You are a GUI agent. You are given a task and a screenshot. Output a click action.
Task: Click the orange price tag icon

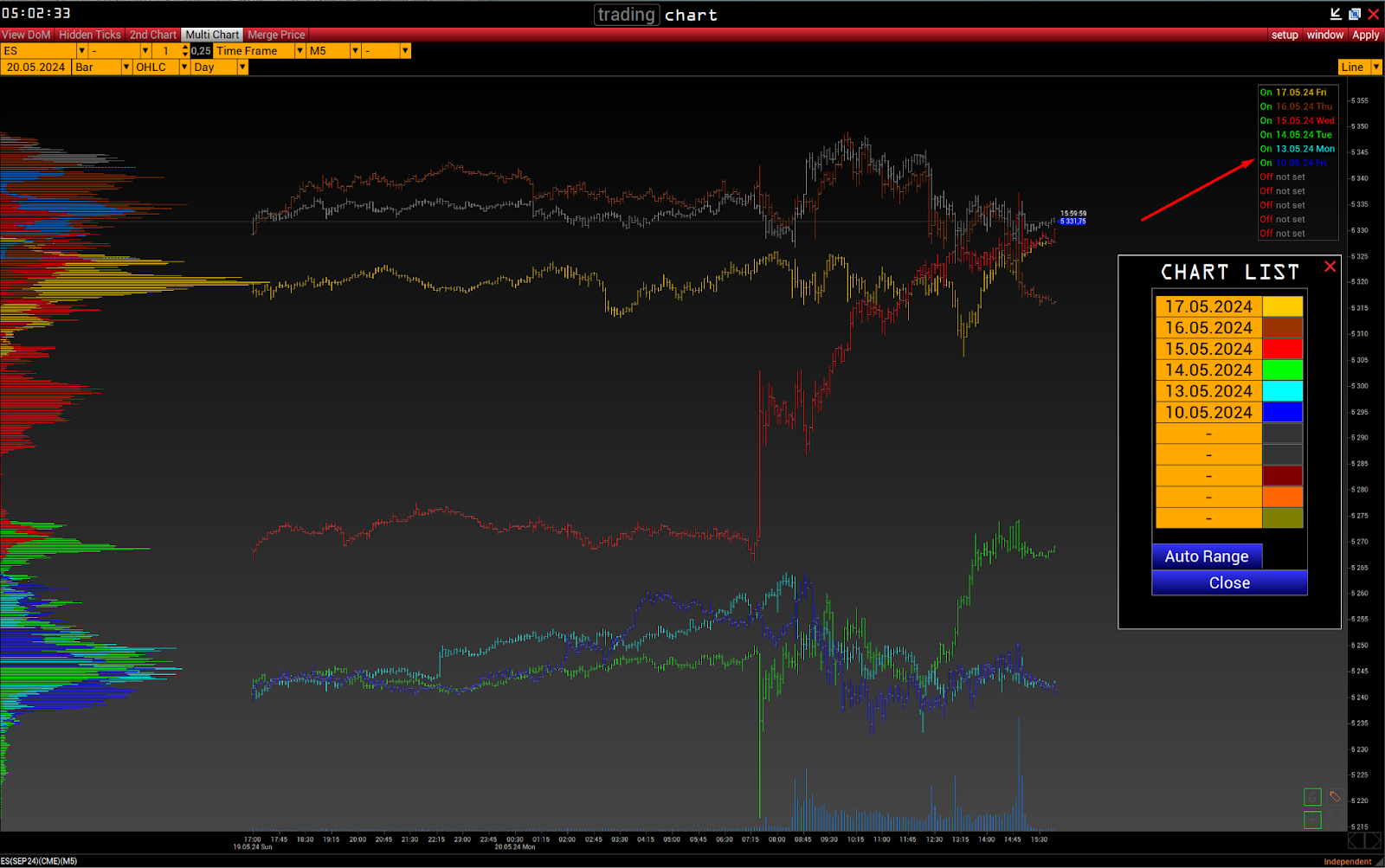(x=1335, y=797)
